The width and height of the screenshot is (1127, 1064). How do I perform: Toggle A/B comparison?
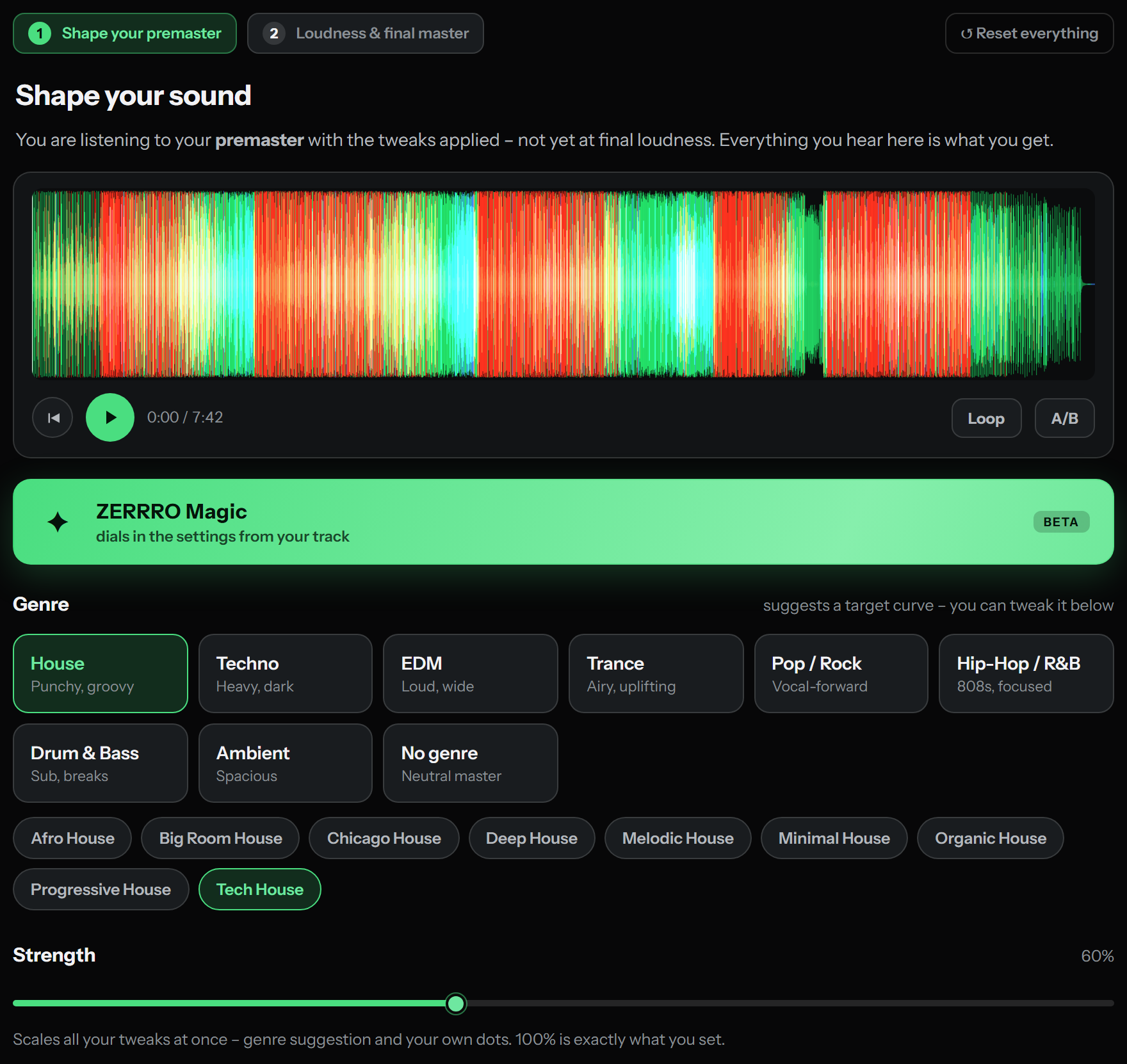(x=1065, y=418)
